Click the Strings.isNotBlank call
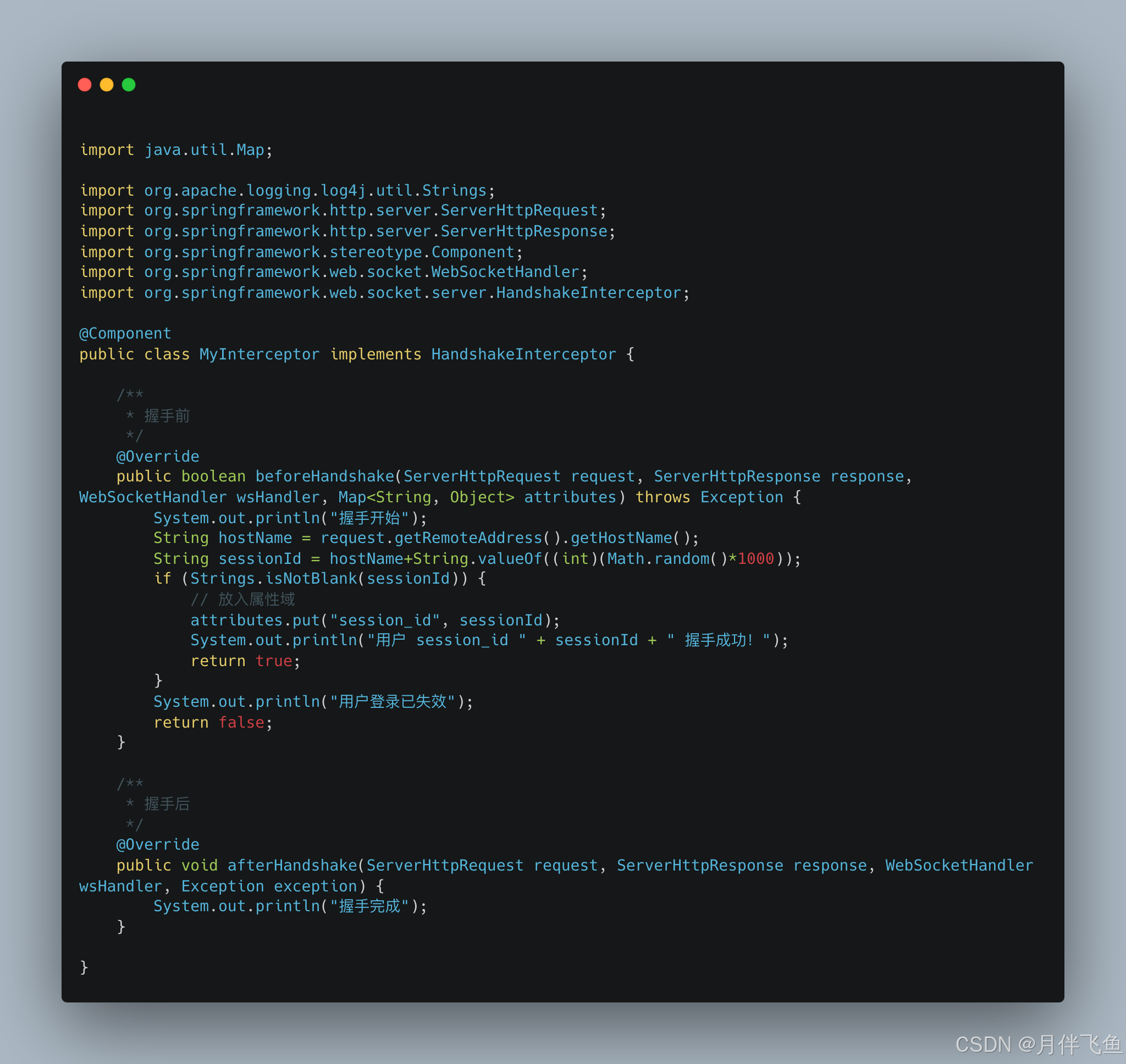Viewport: 1126px width, 1064px height. (x=273, y=579)
